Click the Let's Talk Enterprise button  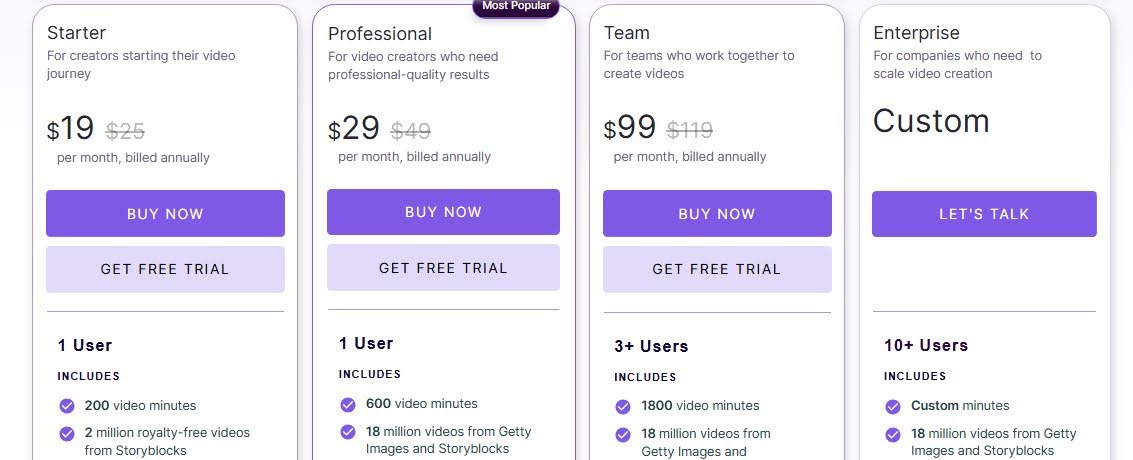(x=984, y=214)
